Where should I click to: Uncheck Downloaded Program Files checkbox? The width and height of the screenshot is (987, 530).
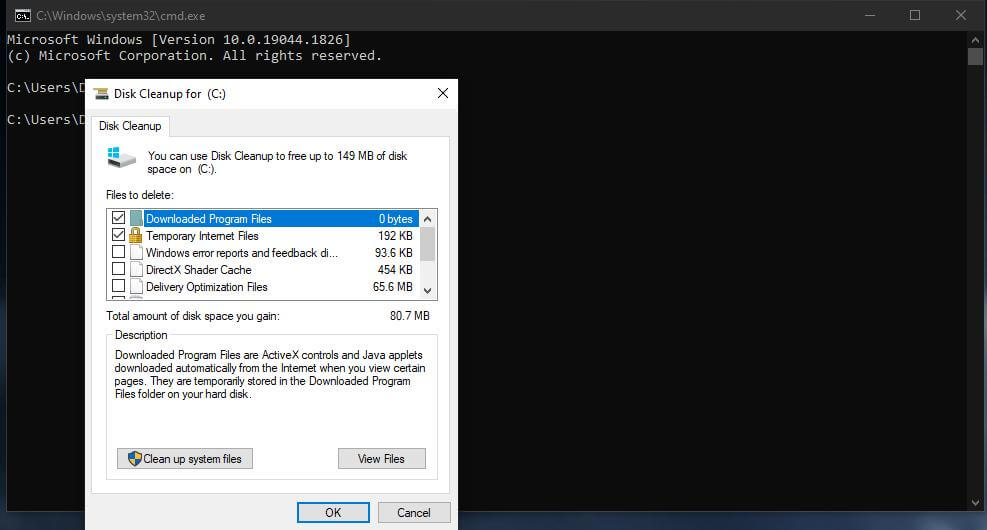click(118, 218)
